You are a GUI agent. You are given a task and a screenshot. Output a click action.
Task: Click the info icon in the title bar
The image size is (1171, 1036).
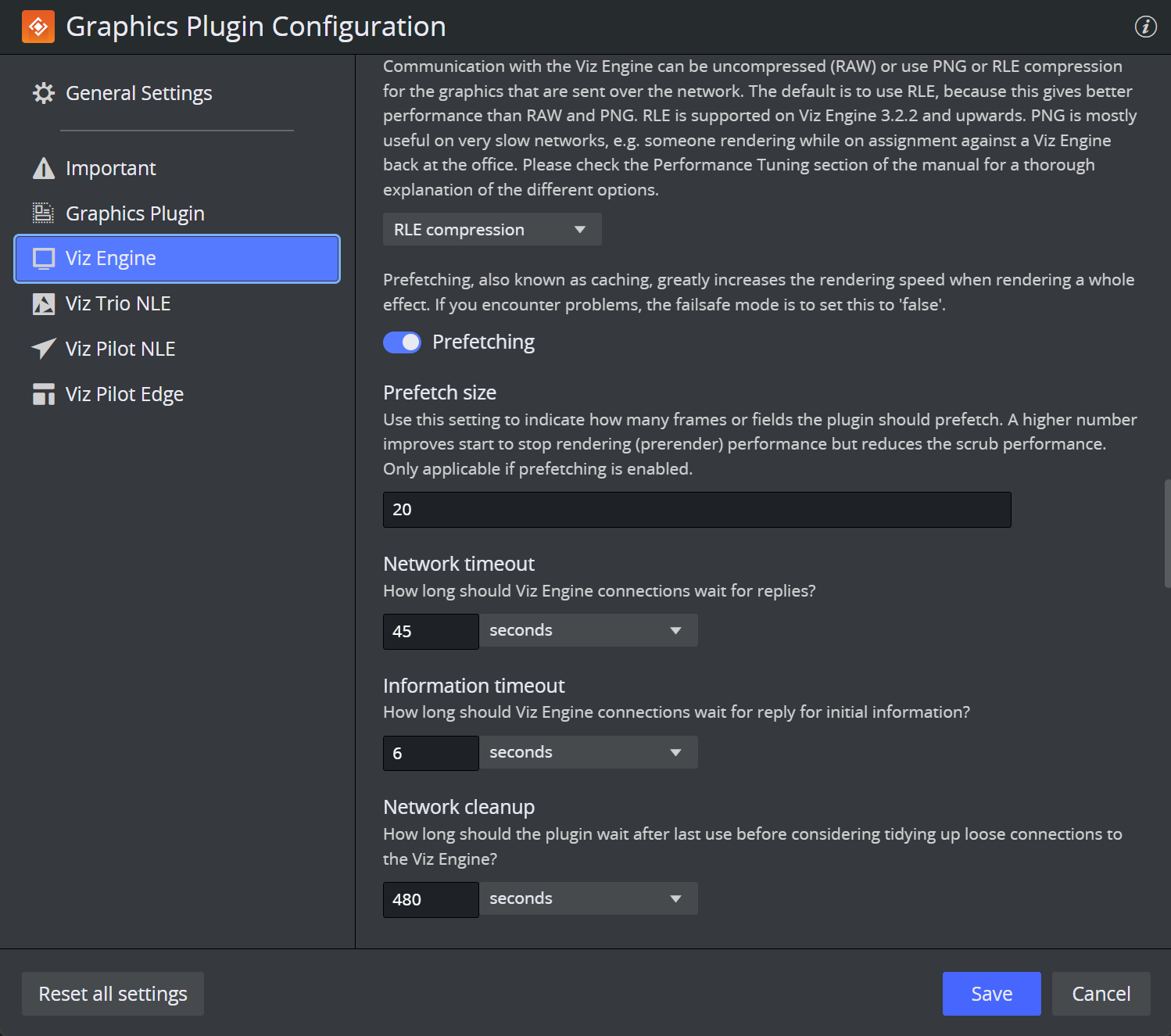[1145, 27]
